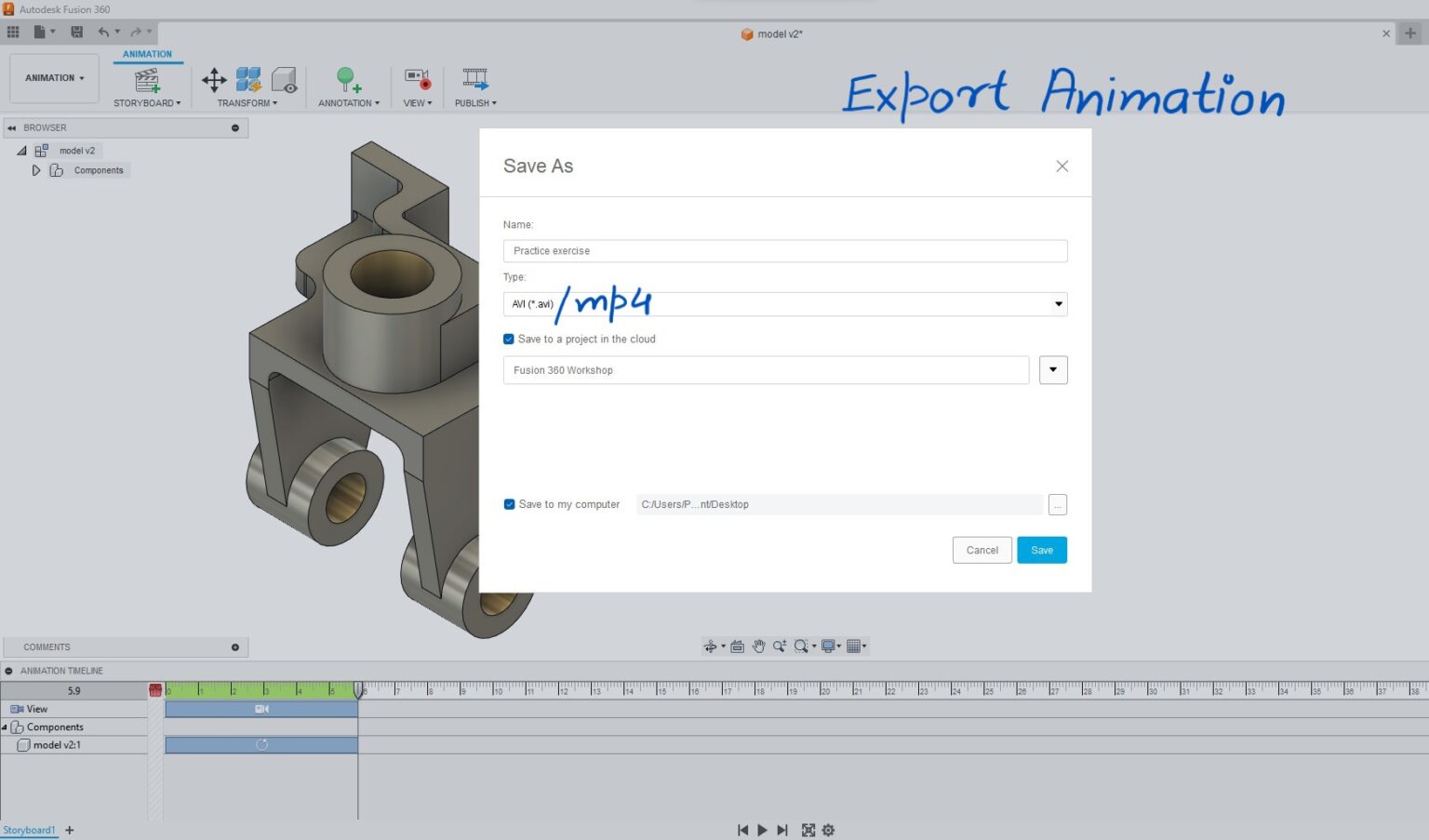Select the Pan tool
1429x840 pixels.
758,646
